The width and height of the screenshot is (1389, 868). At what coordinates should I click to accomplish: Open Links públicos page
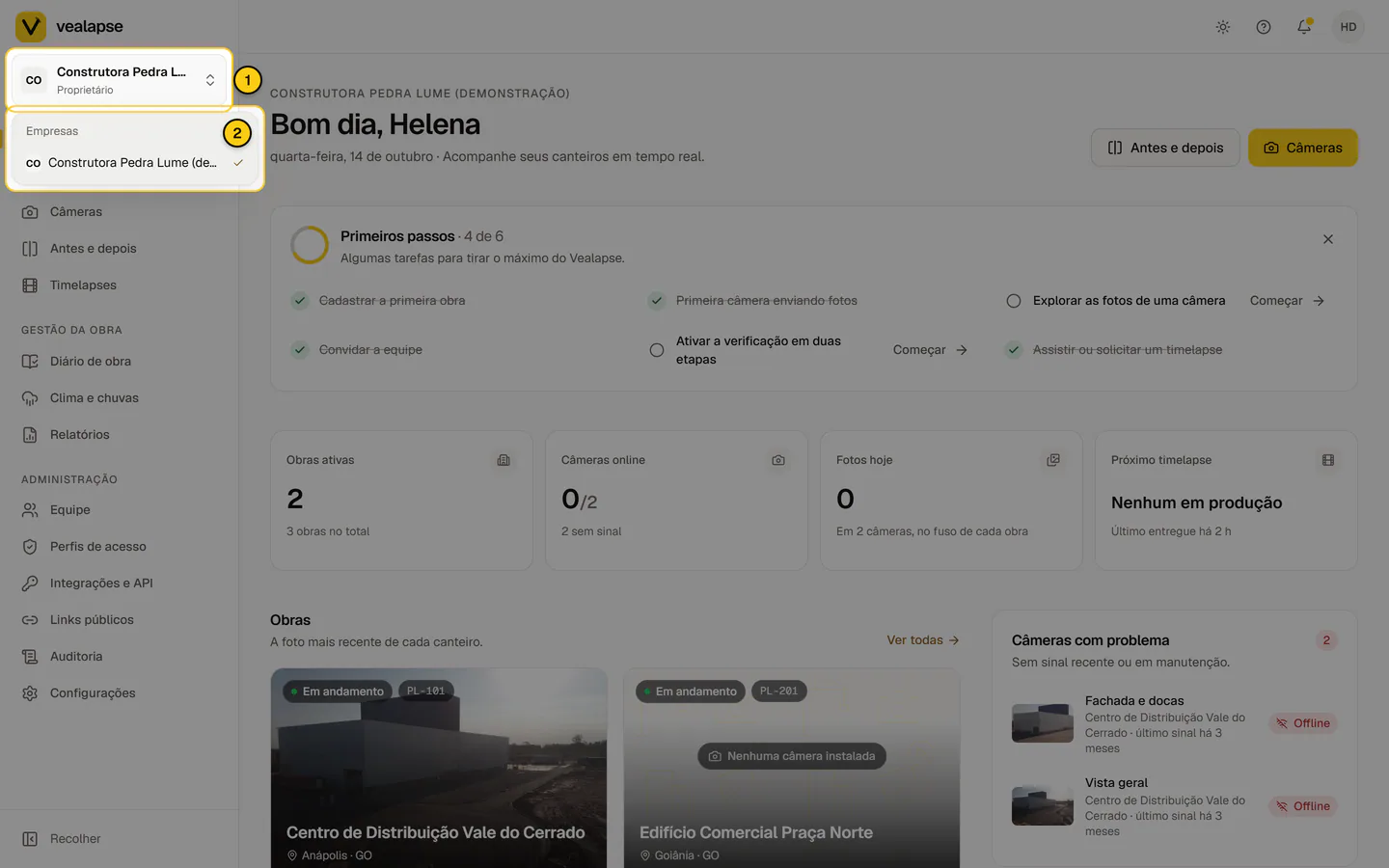(120, 620)
